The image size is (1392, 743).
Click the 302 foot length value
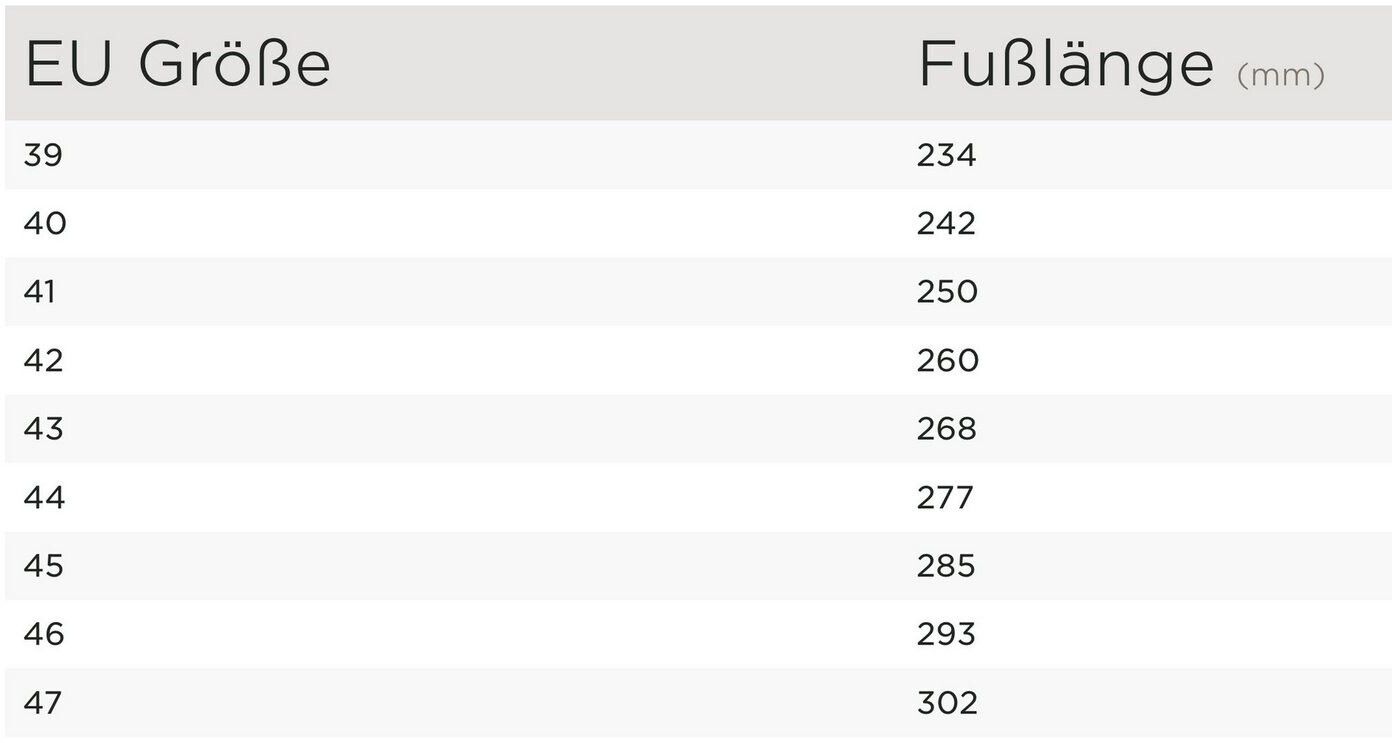947,703
